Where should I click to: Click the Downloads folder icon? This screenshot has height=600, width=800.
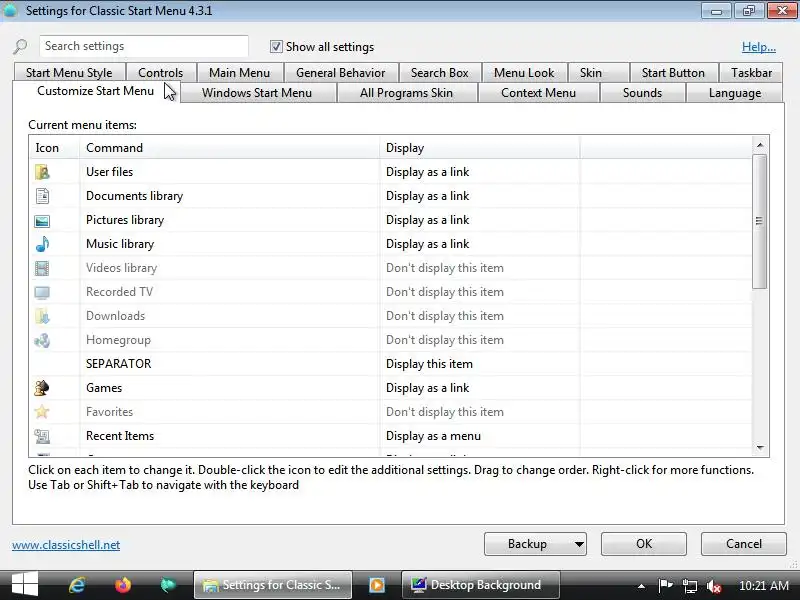click(x=42, y=316)
